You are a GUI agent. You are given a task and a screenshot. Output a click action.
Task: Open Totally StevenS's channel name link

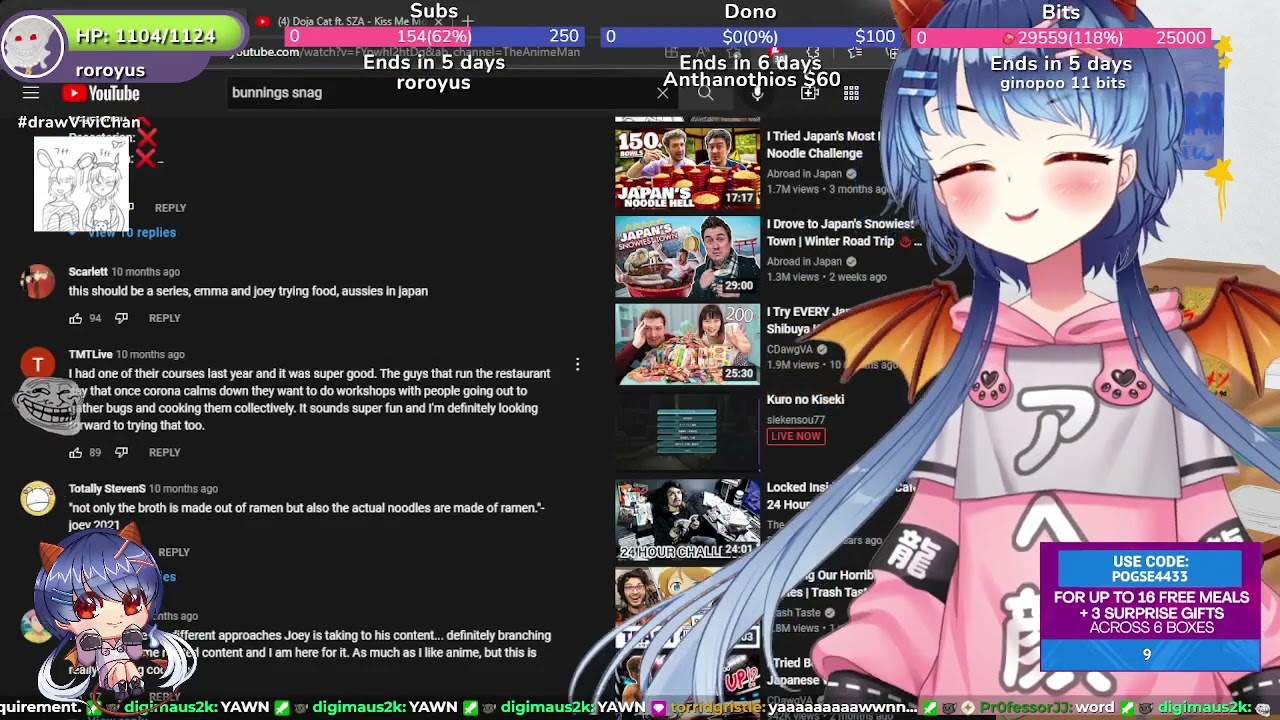coord(107,489)
